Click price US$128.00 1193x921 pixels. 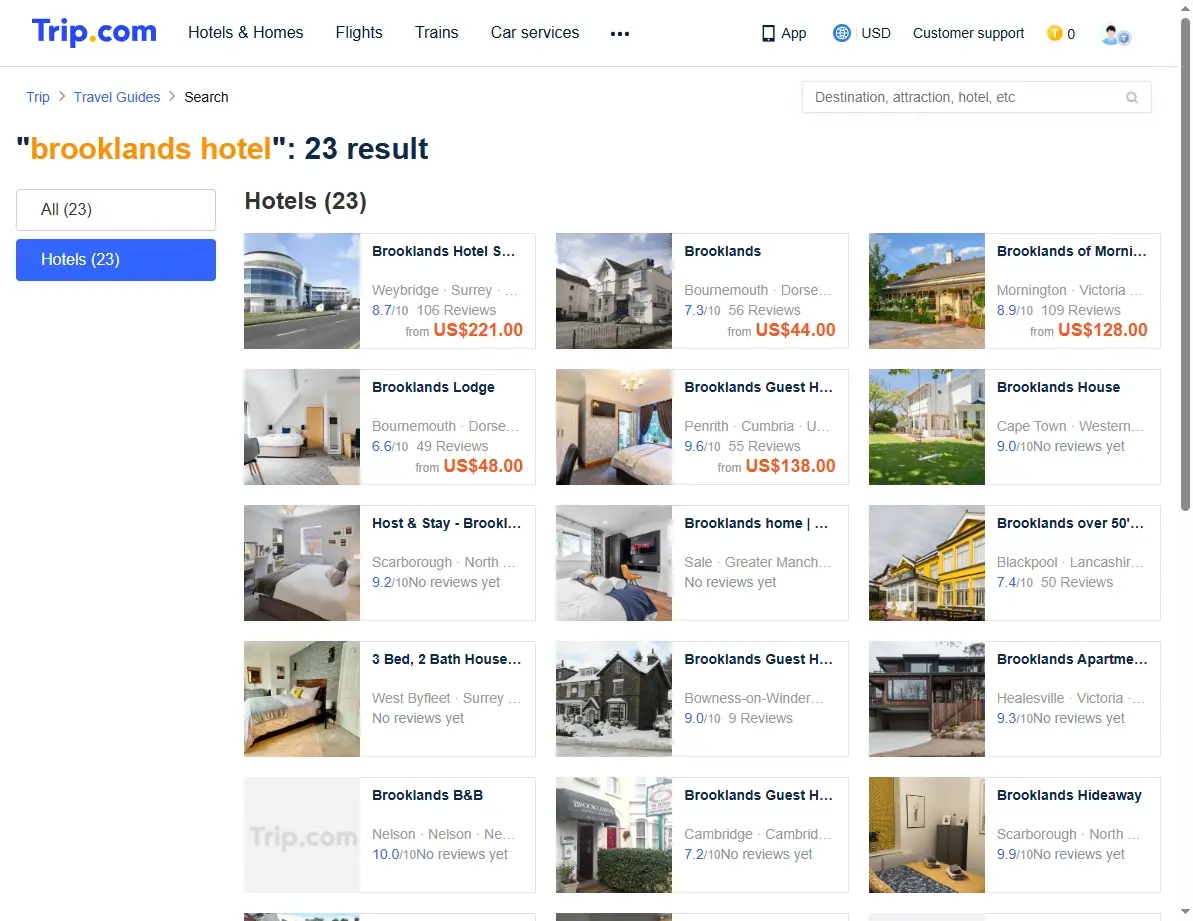1102,330
